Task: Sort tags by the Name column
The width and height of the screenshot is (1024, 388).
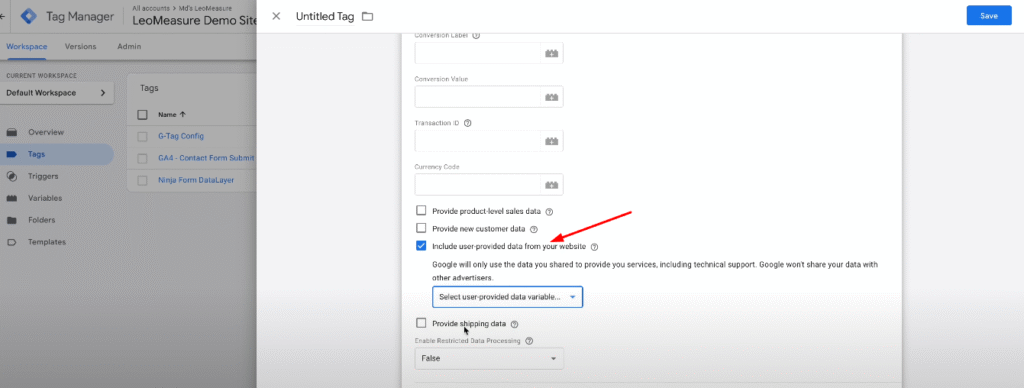Action: click(172, 114)
